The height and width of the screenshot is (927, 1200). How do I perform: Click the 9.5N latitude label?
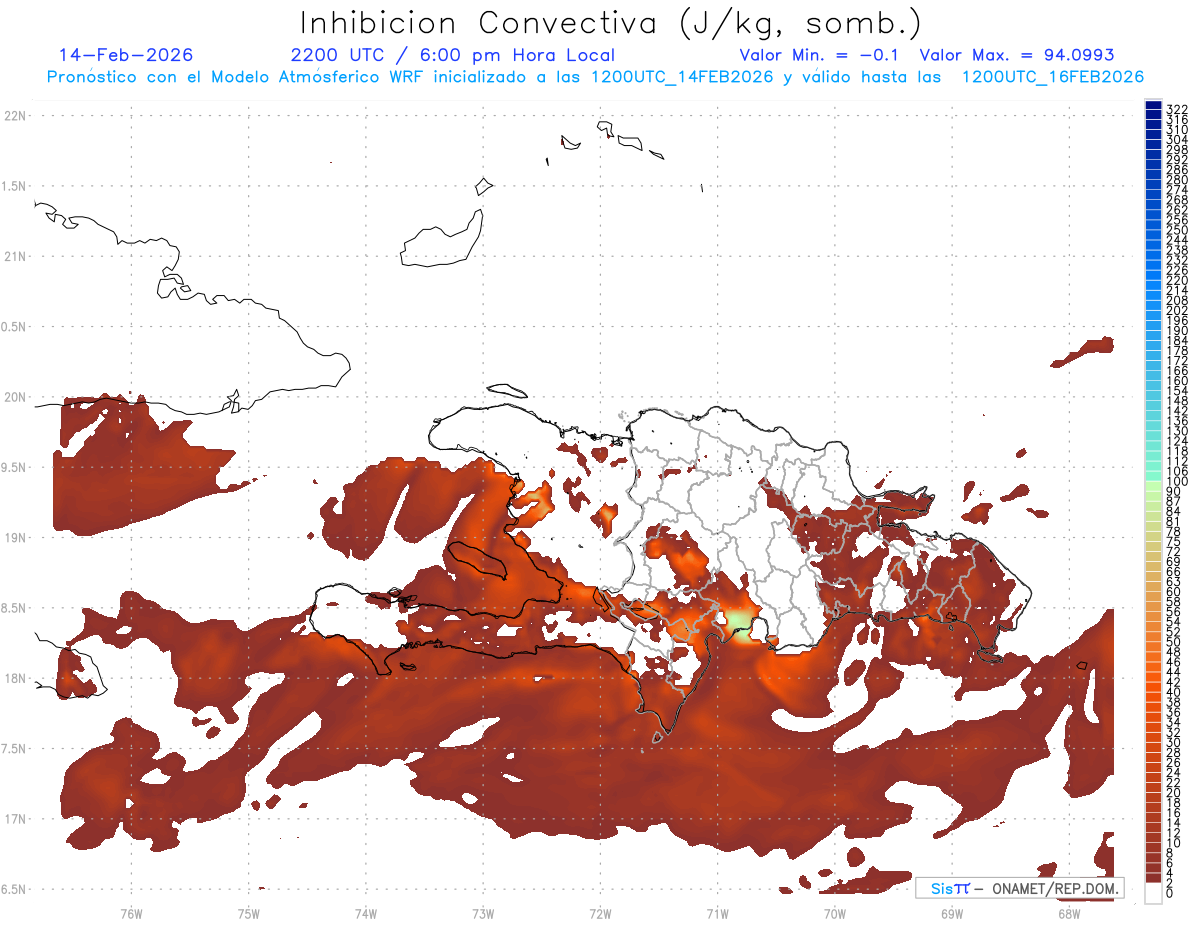pos(14,468)
